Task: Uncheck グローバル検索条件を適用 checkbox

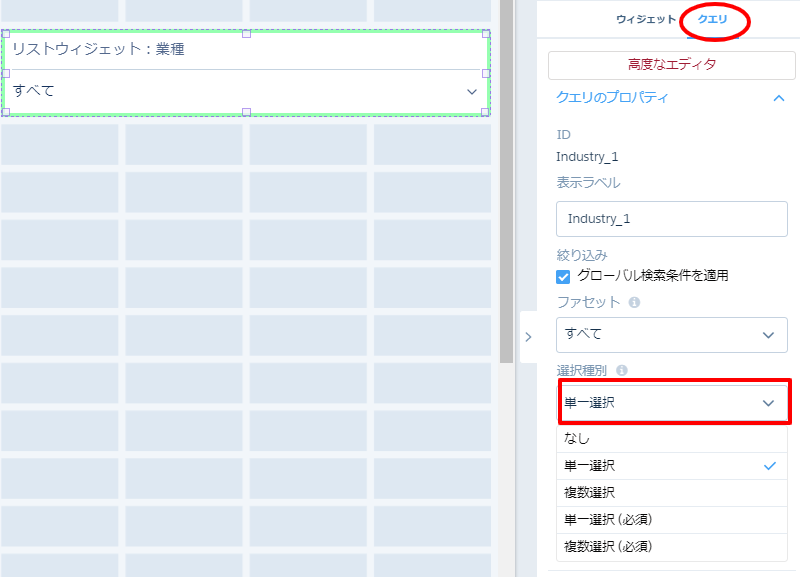Action: coord(563,276)
